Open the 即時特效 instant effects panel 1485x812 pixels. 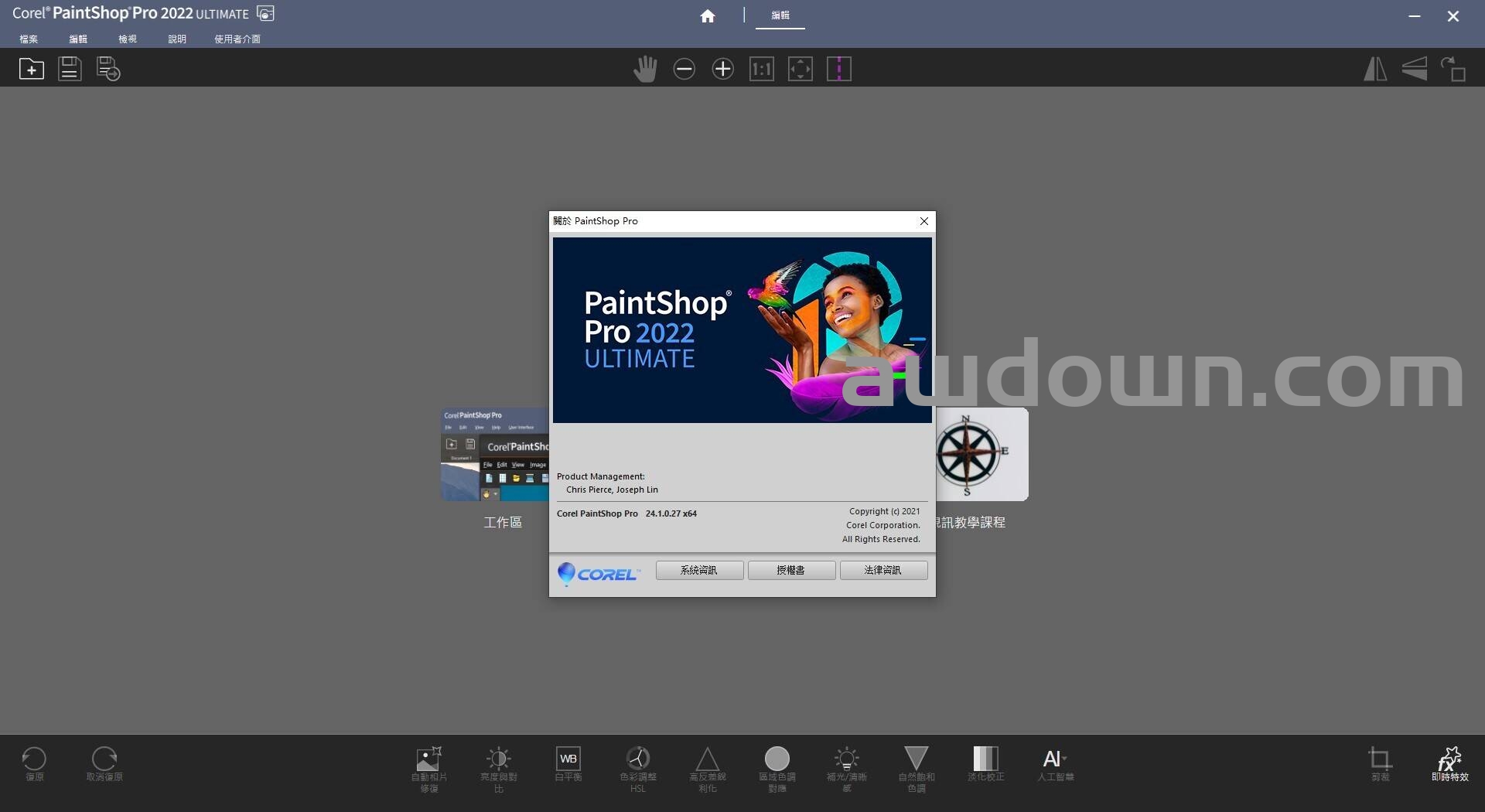click(x=1449, y=764)
